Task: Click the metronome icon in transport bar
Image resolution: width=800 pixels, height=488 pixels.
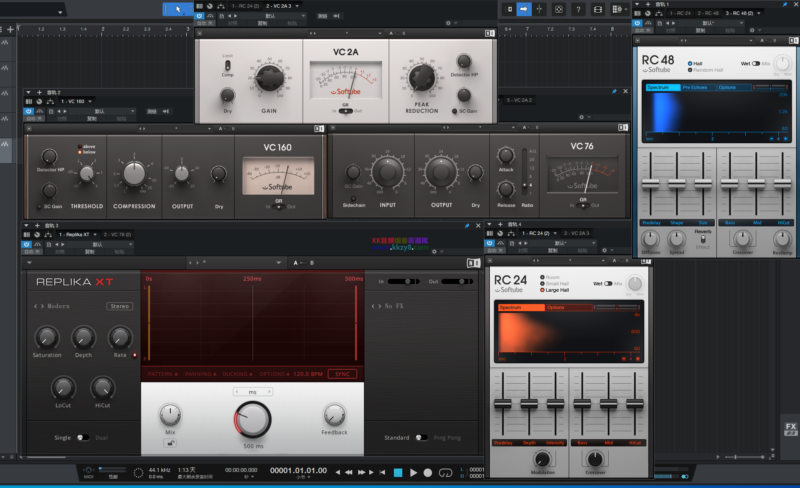Action: 138,473
